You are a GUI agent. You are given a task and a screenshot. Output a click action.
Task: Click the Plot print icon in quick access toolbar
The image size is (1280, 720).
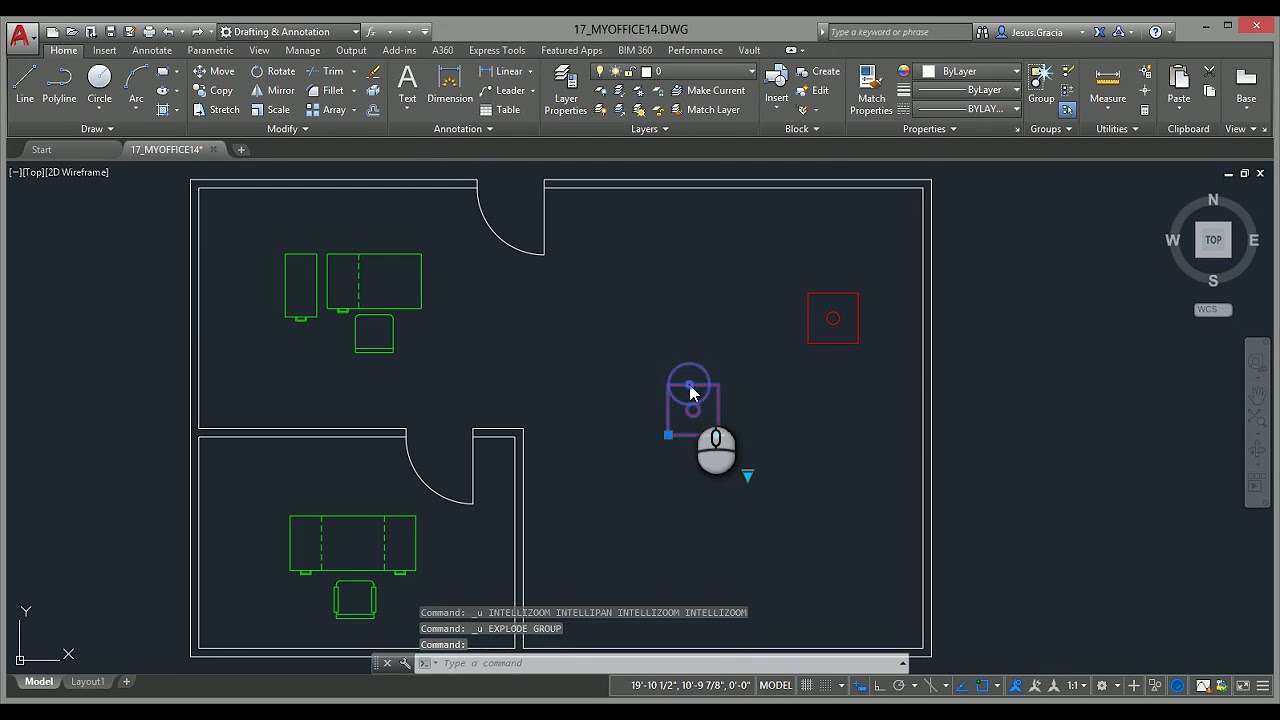148,32
